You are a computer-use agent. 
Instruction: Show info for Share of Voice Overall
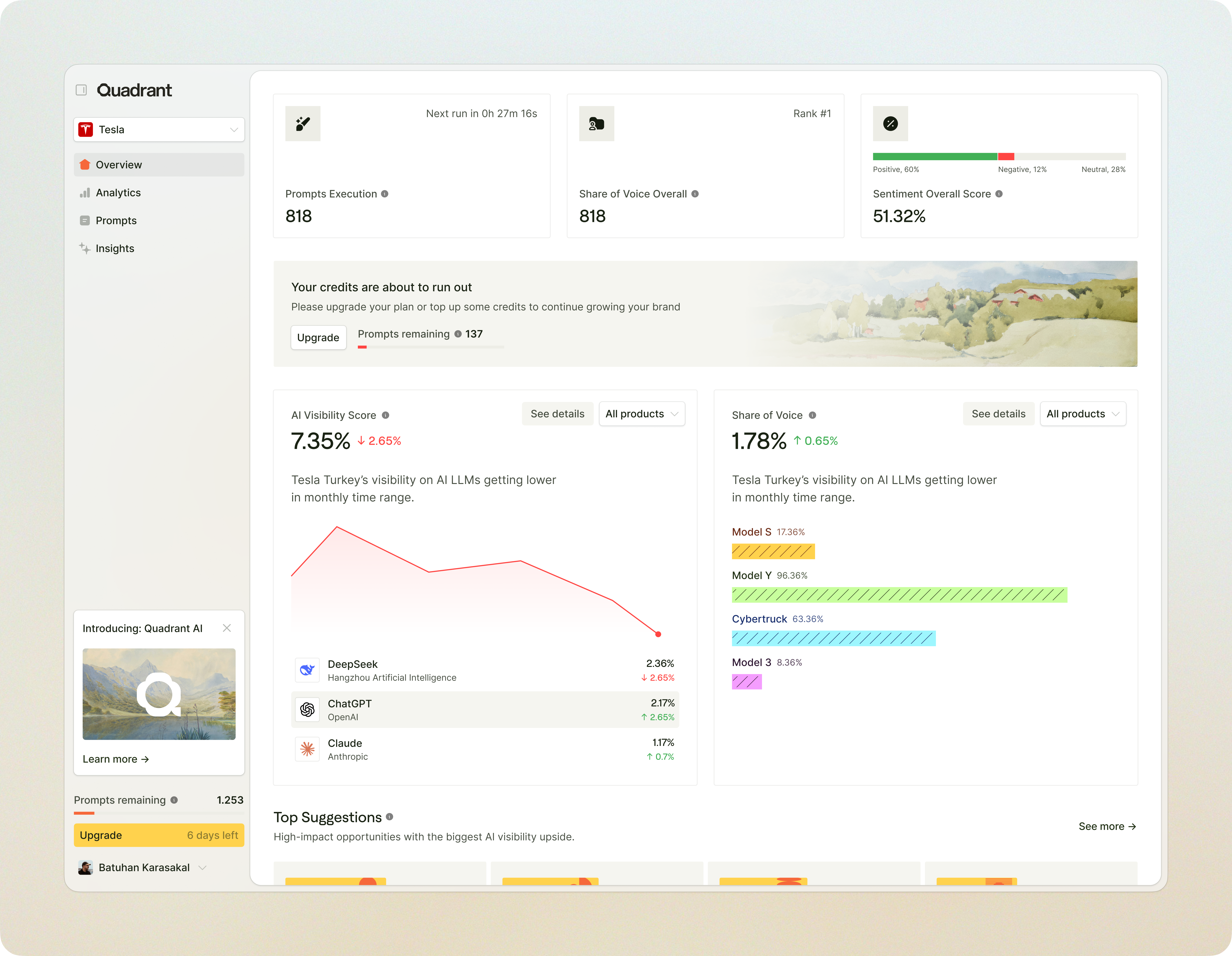[x=695, y=194]
